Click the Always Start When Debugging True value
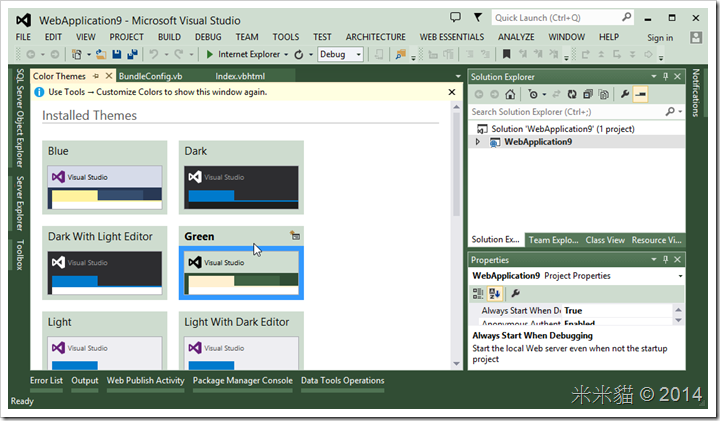Image resolution: width=720 pixels, height=421 pixels. 618,311
